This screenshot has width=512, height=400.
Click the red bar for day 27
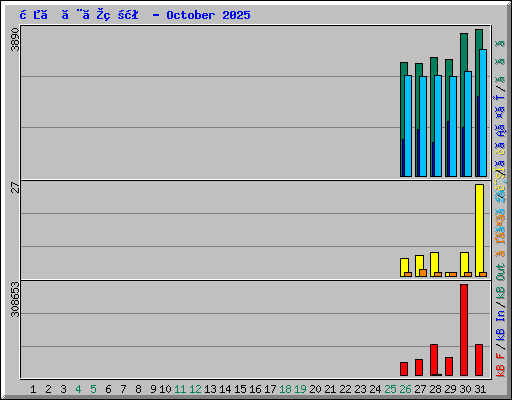coord(419,367)
